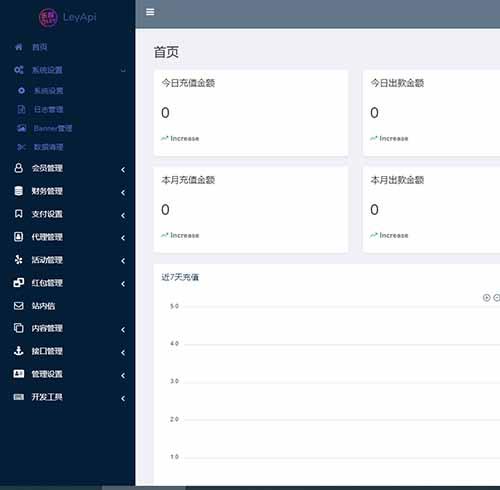Click the chart zoom-in plus icon
The image size is (500, 490).
click(486, 298)
